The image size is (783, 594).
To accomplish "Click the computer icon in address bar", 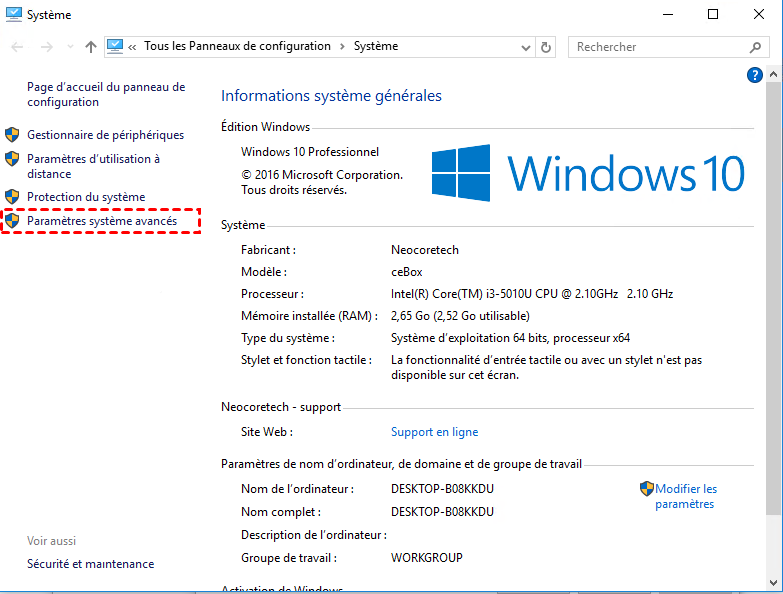I will 115,46.
